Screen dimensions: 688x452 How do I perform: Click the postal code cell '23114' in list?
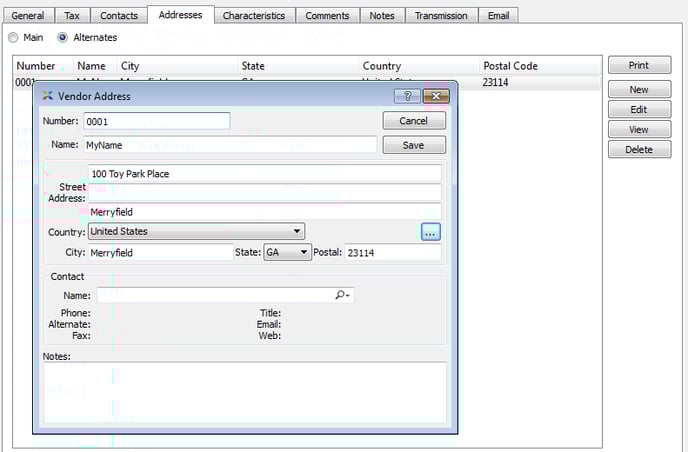coord(495,83)
